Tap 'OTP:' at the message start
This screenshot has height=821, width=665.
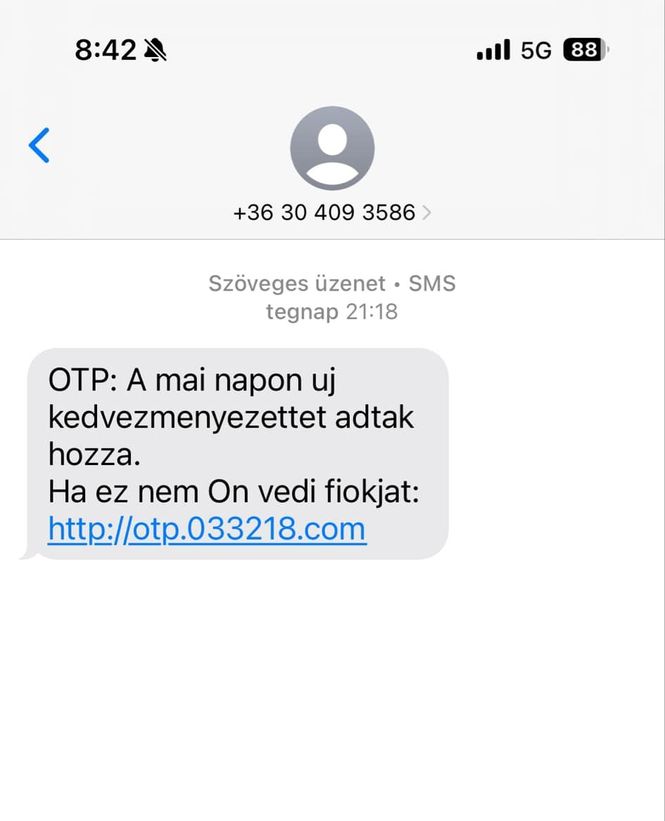click(x=83, y=380)
